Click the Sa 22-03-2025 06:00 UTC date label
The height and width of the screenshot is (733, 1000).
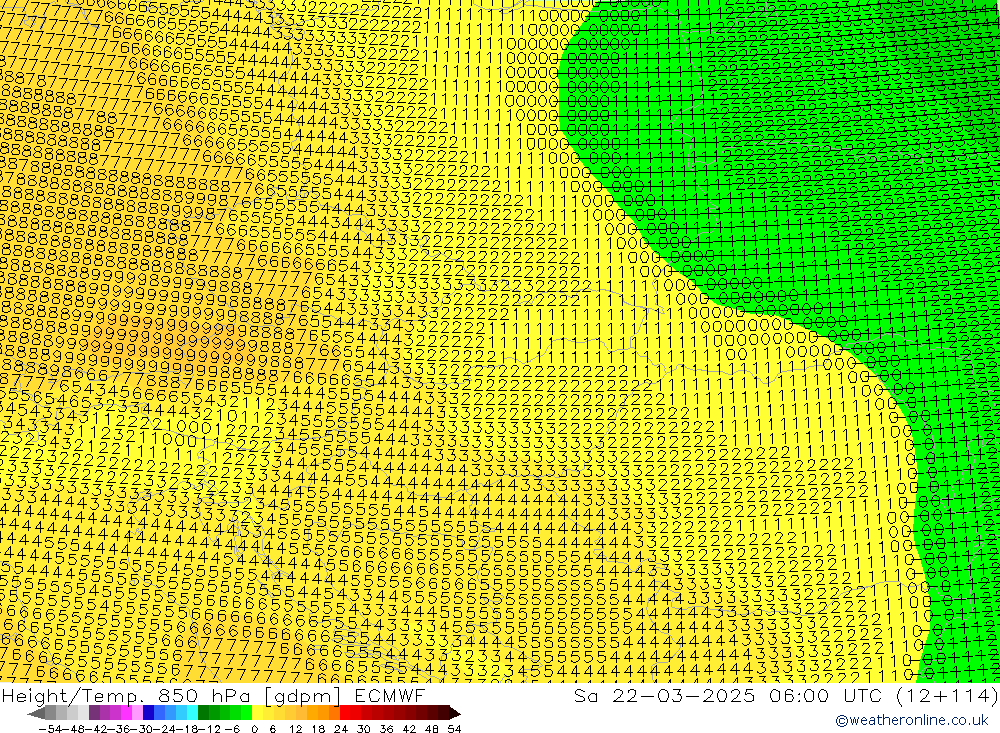coord(727,695)
